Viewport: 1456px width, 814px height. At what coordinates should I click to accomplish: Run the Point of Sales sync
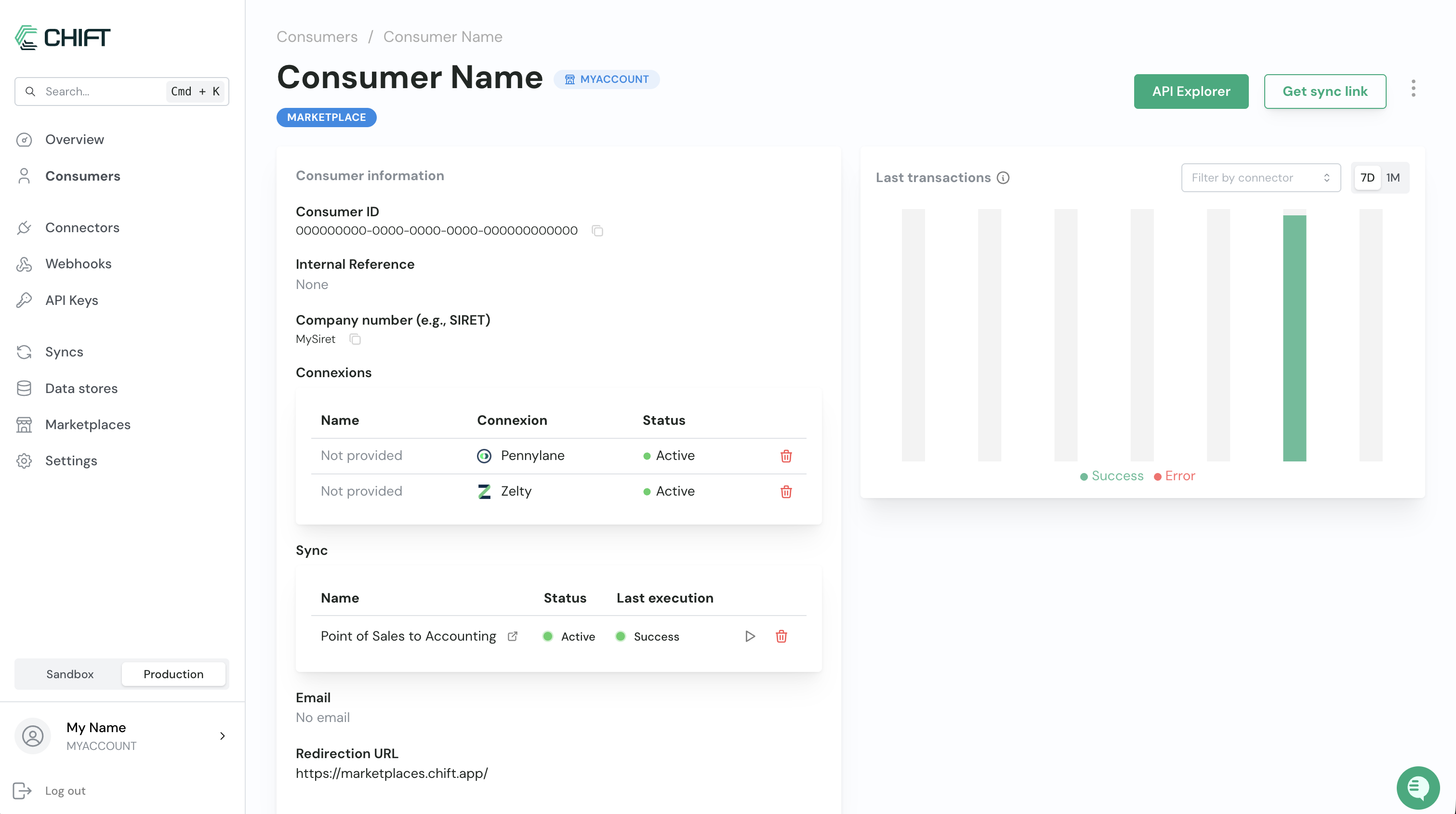(x=750, y=636)
